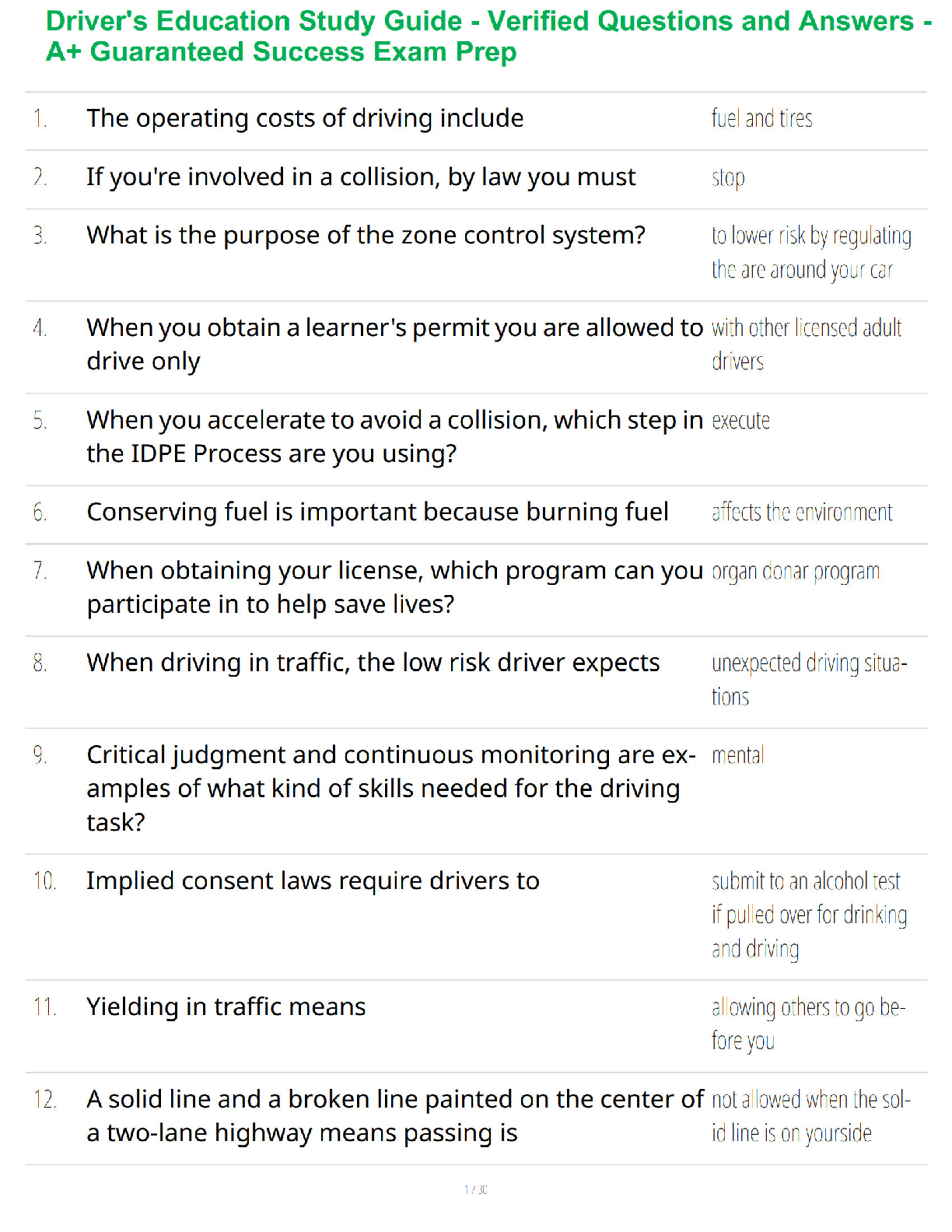Select the implied consent laws question
Image resolution: width=952 pixels, height=1232 pixels.
pyautogui.click(x=313, y=880)
